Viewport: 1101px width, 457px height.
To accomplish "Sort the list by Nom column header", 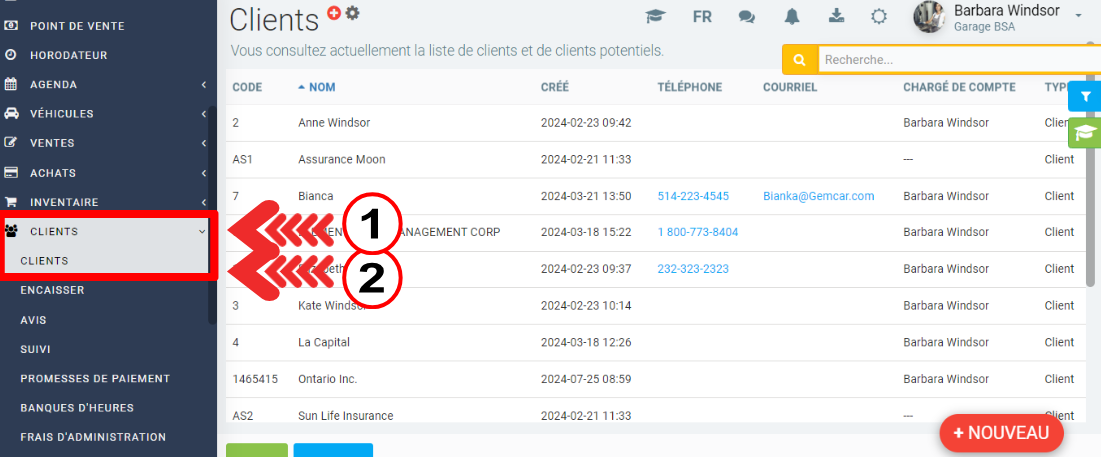I will pos(321,87).
